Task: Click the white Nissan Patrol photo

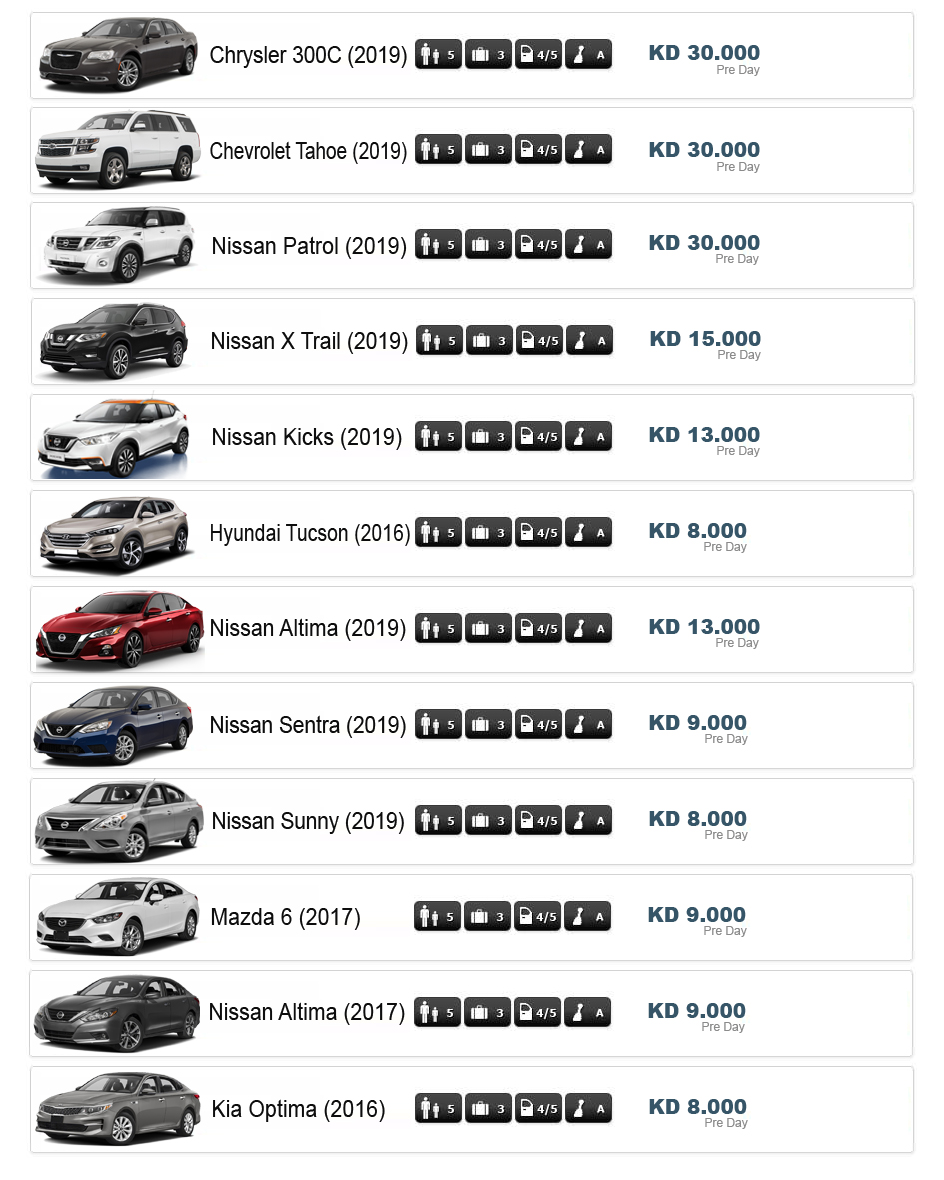Action: coord(117,245)
